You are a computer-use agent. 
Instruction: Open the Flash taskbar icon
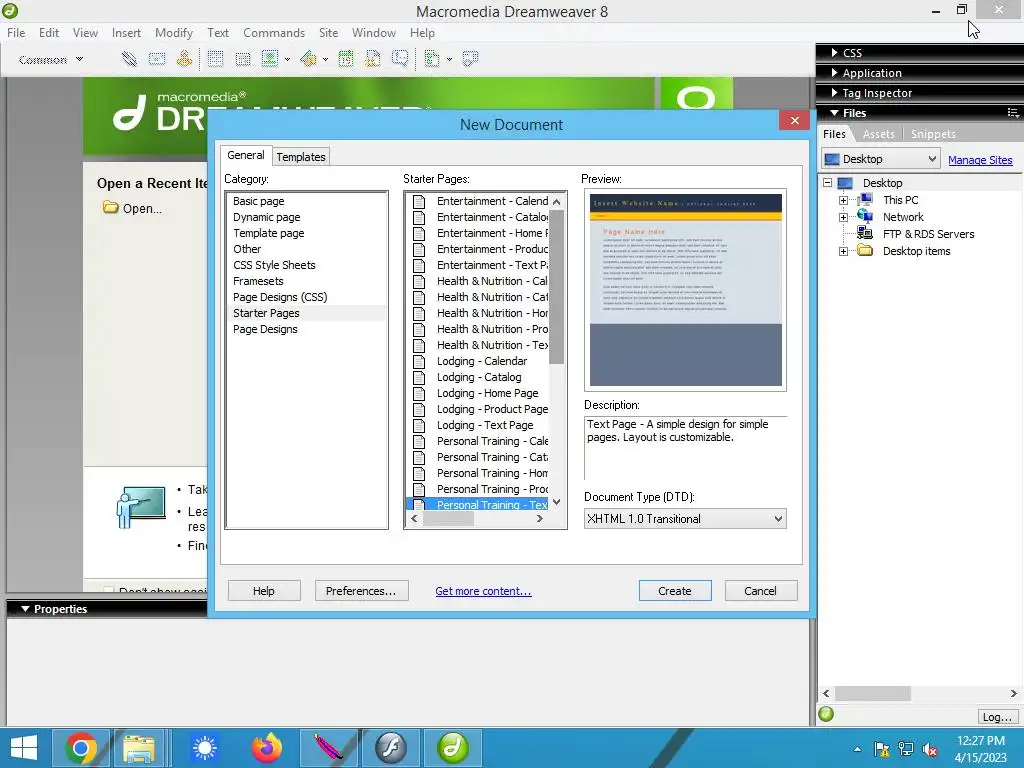(x=391, y=748)
